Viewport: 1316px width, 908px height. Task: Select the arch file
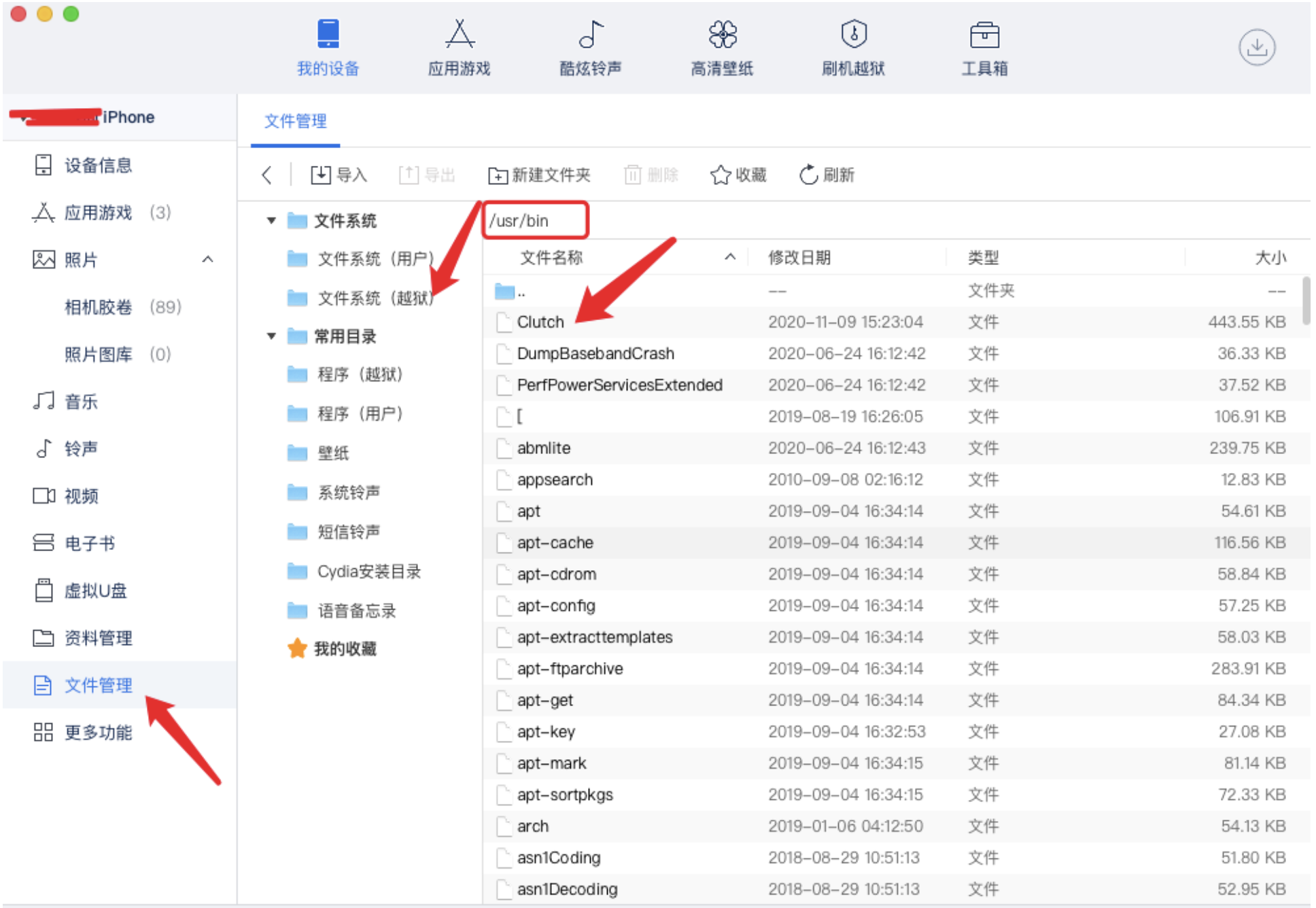point(893,826)
